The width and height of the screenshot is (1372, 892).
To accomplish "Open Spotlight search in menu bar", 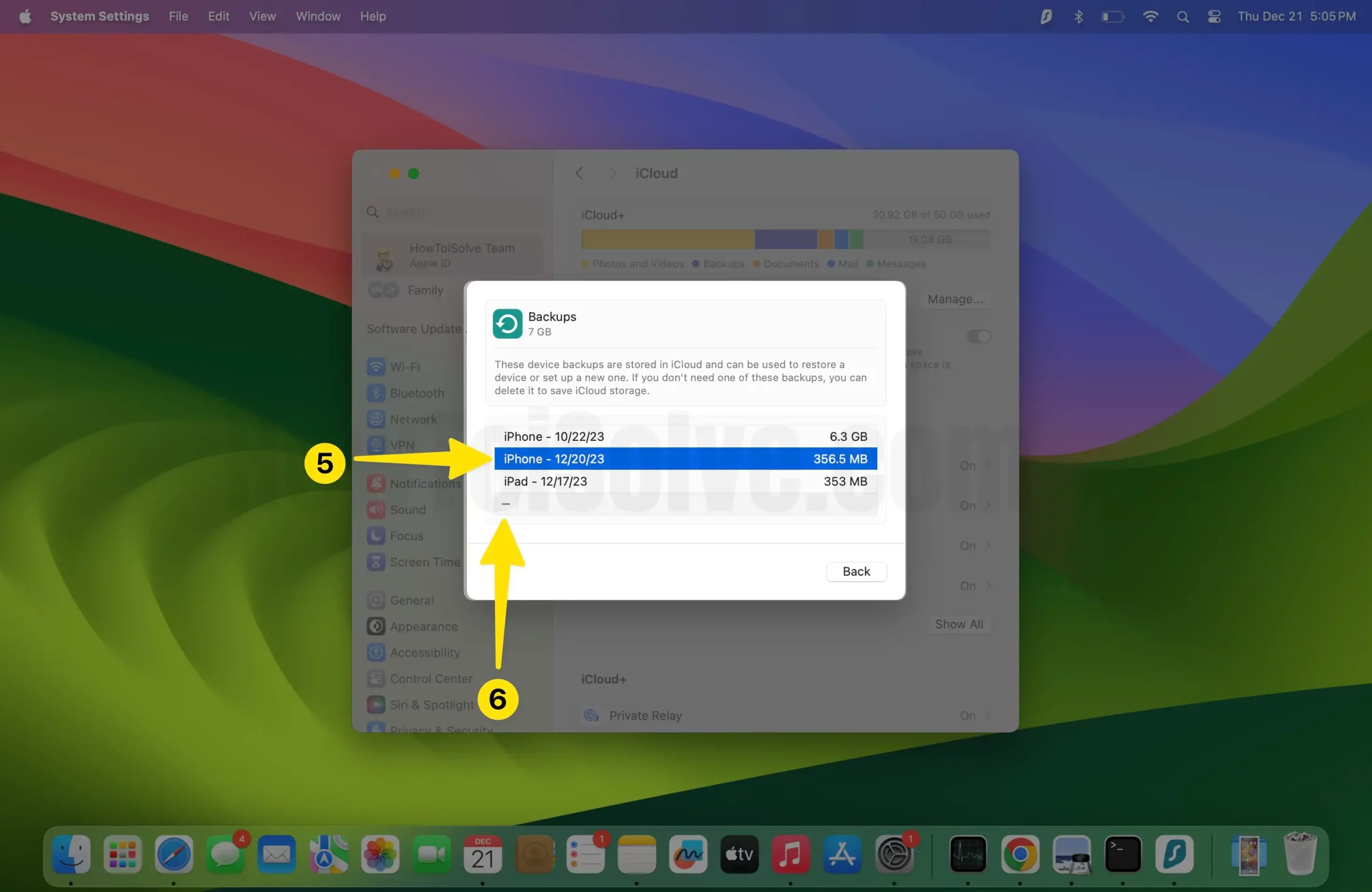I will pyautogui.click(x=1182, y=17).
